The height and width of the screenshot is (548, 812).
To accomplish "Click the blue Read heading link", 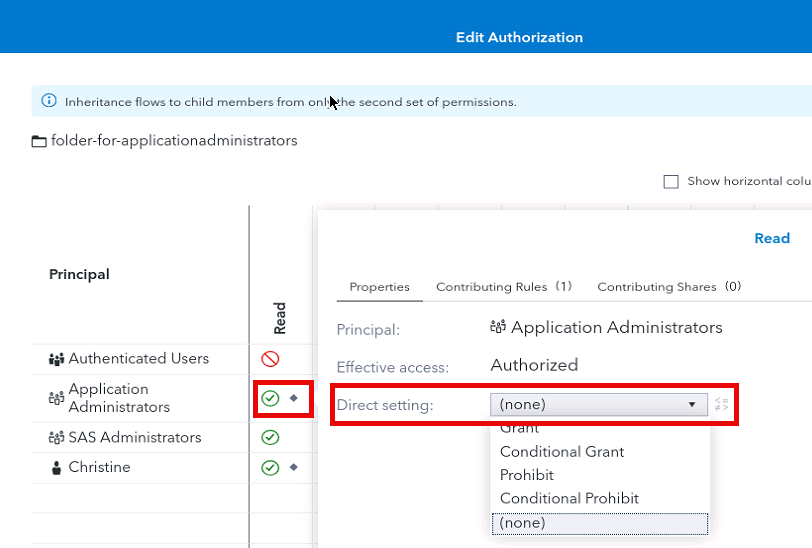I will [x=772, y=238].
